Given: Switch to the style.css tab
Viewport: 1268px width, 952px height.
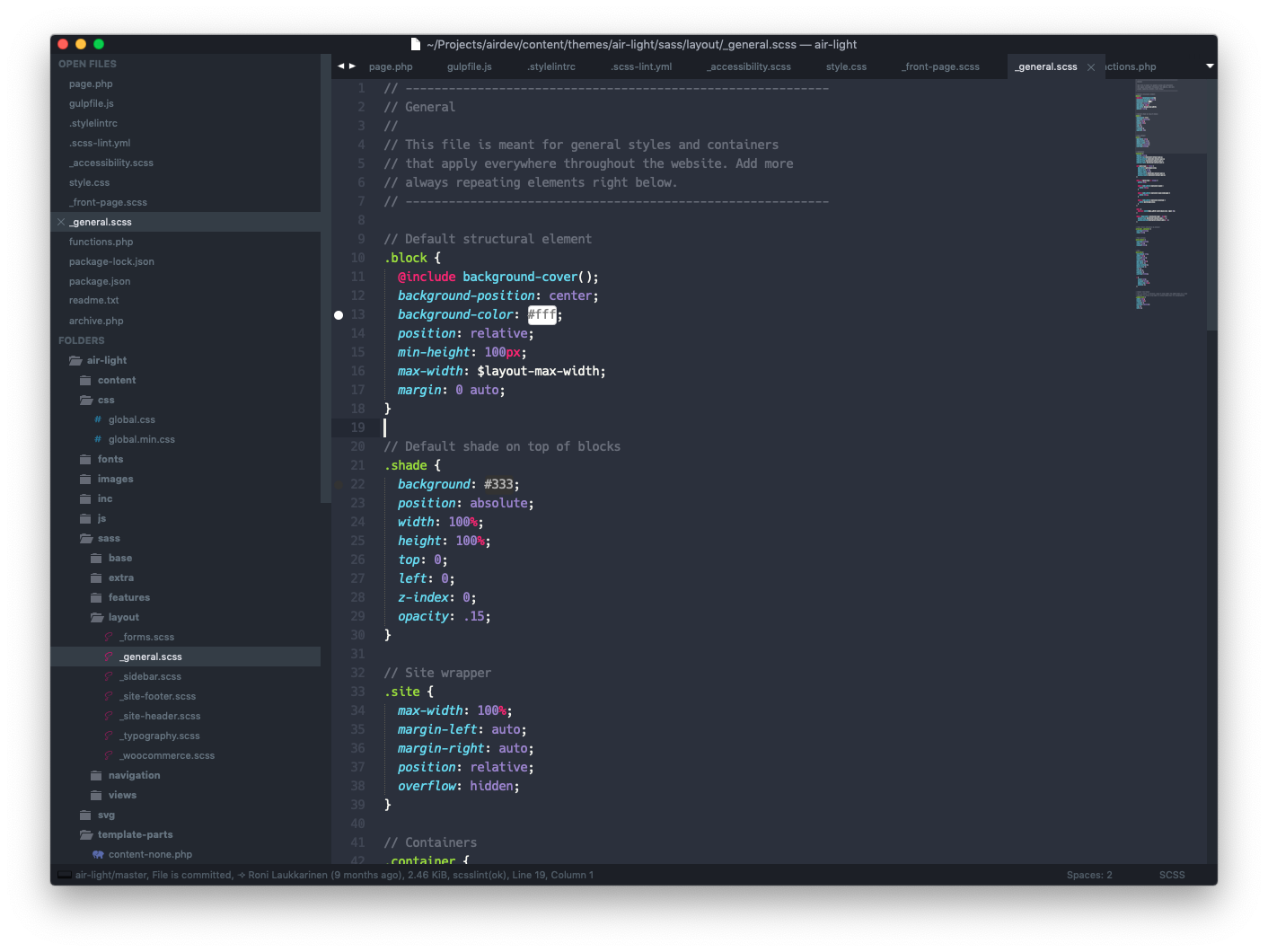Looking at the screenshot, I should pyautogui.click(x=846, y=66).
